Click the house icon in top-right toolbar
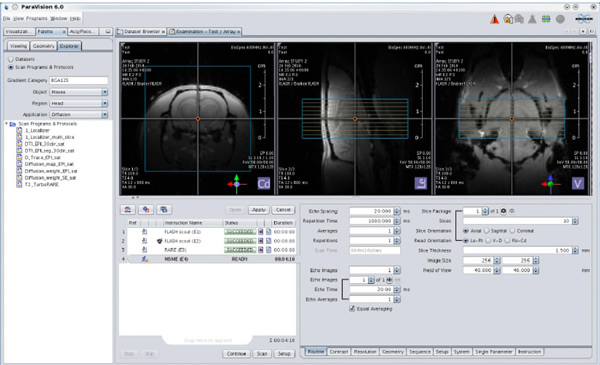The width and height of the screenshot is (600, 365). (508, 19)
